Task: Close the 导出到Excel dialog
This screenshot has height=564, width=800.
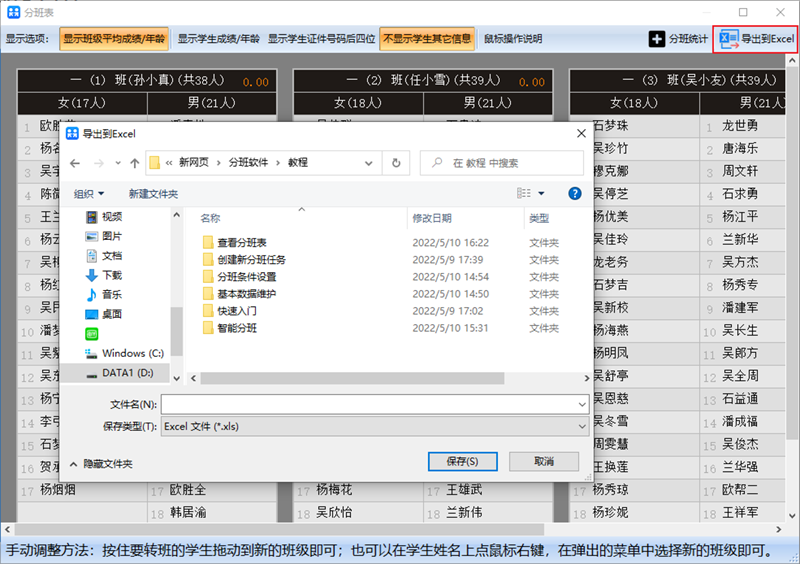Action: pyautogui.click(x=581, y=134)
